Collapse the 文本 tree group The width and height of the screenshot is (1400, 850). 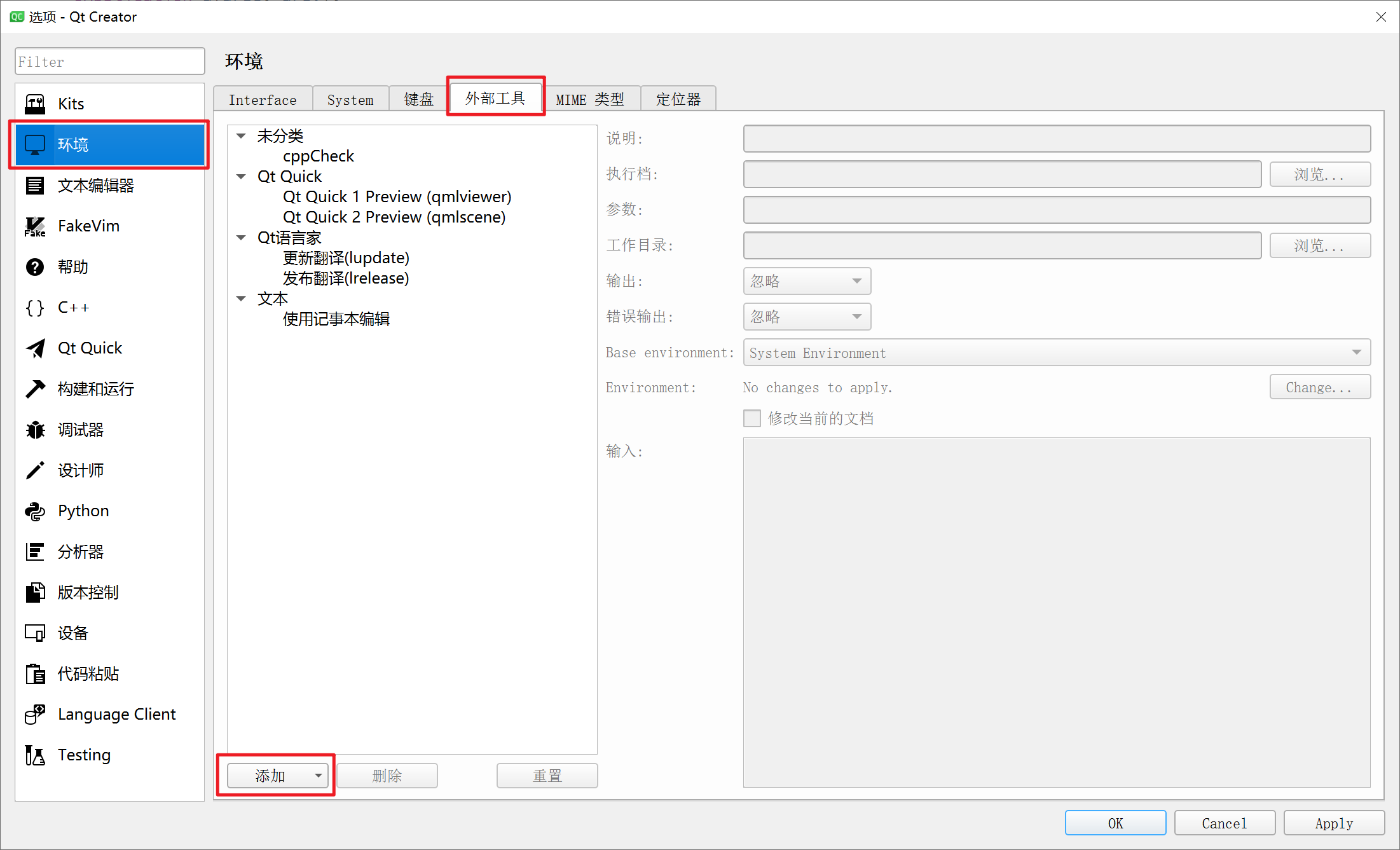242,299
